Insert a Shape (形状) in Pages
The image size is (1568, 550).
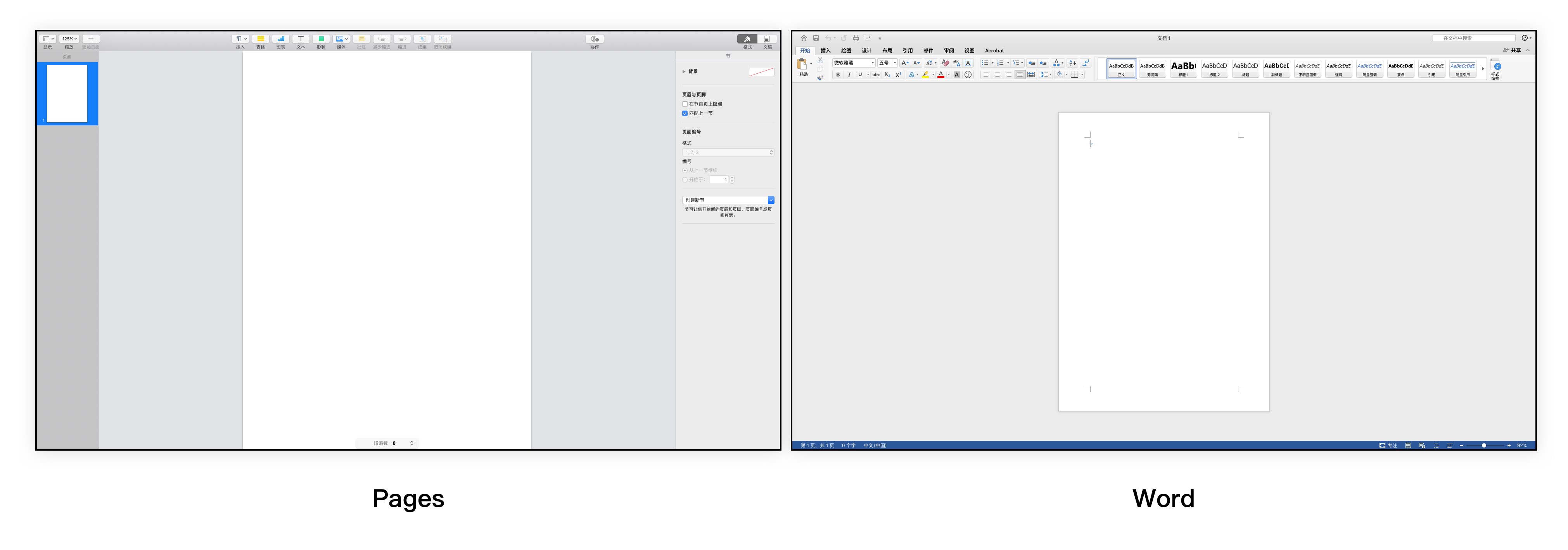pos(321,39)
